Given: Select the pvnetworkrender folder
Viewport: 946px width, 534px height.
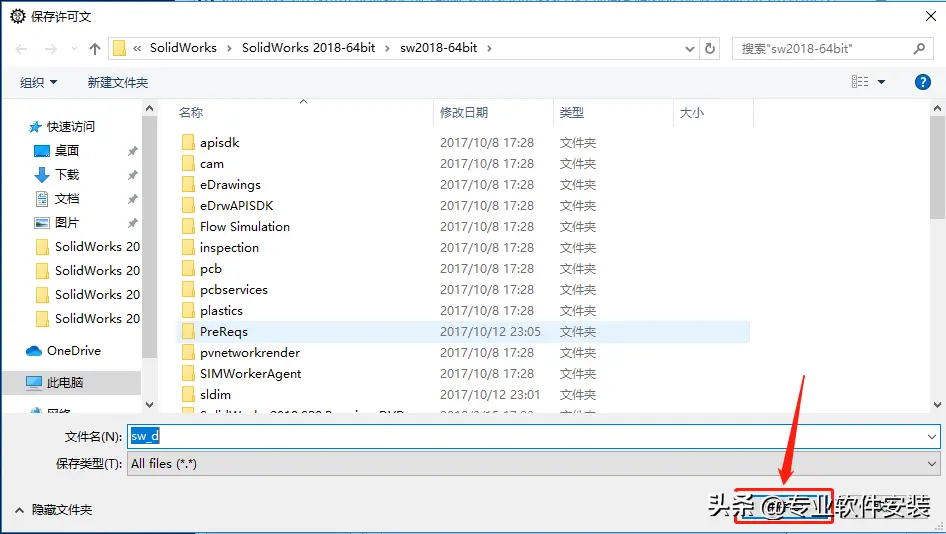Looking at the screenshot, I should (x=250, y=353).
